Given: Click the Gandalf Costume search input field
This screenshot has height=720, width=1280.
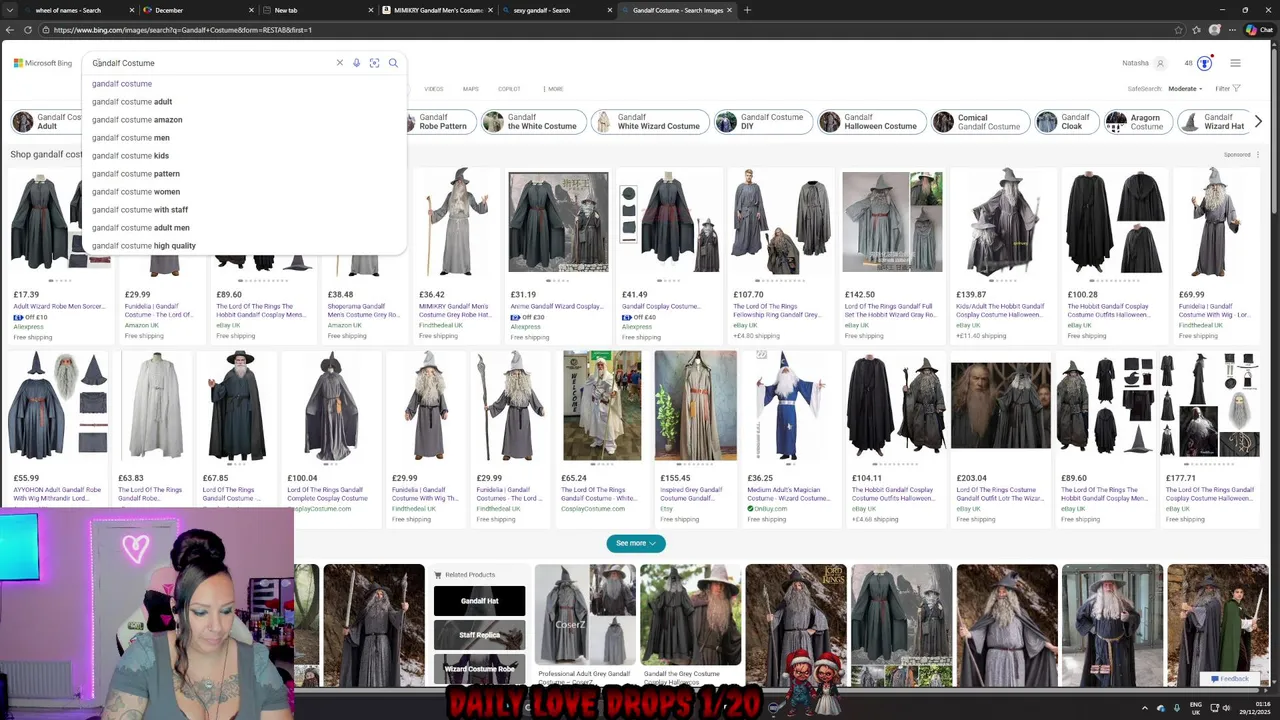Looking at the screenshot, I should (210, 63).
